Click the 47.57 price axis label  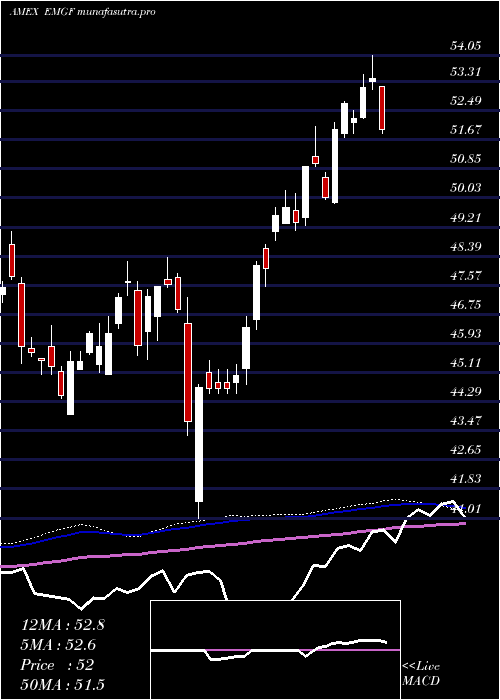(x=465, y=275)
